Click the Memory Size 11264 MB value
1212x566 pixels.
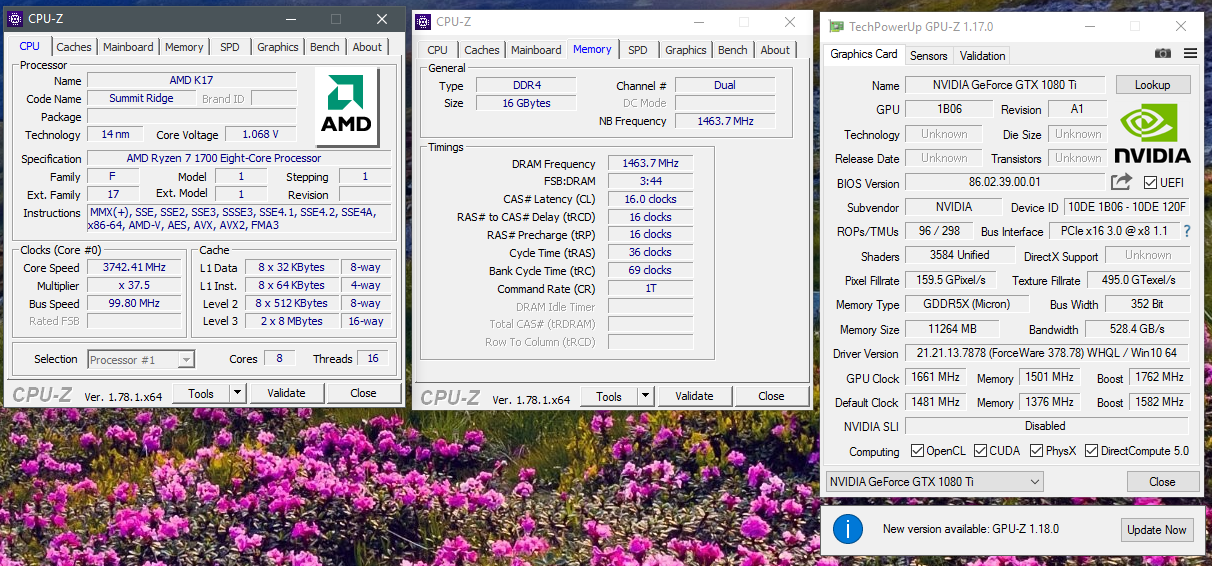point(950,329)
